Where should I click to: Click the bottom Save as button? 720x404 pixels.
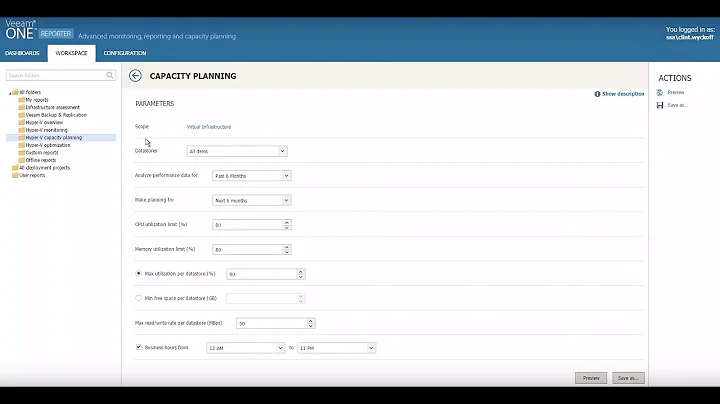tap(628, 378)
